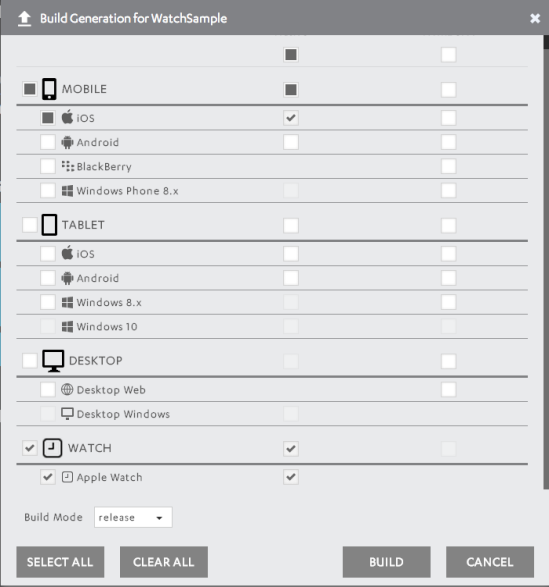This screenshot has height=587, width=549.
Task: Start the build with BUILD button
Action: coord(386,562)
